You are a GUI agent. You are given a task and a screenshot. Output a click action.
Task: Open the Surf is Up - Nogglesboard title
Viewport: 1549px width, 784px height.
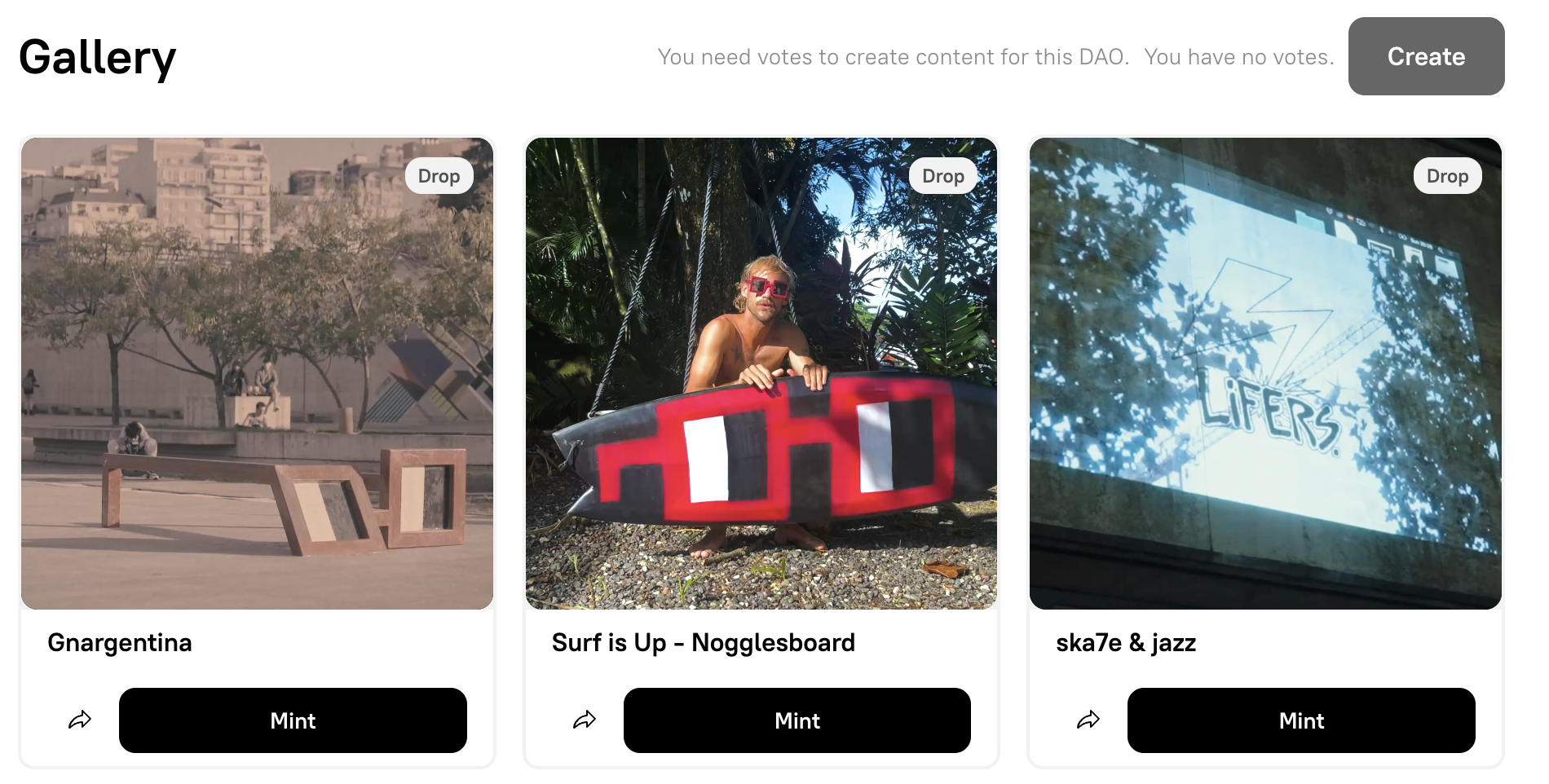pos(704,643)
